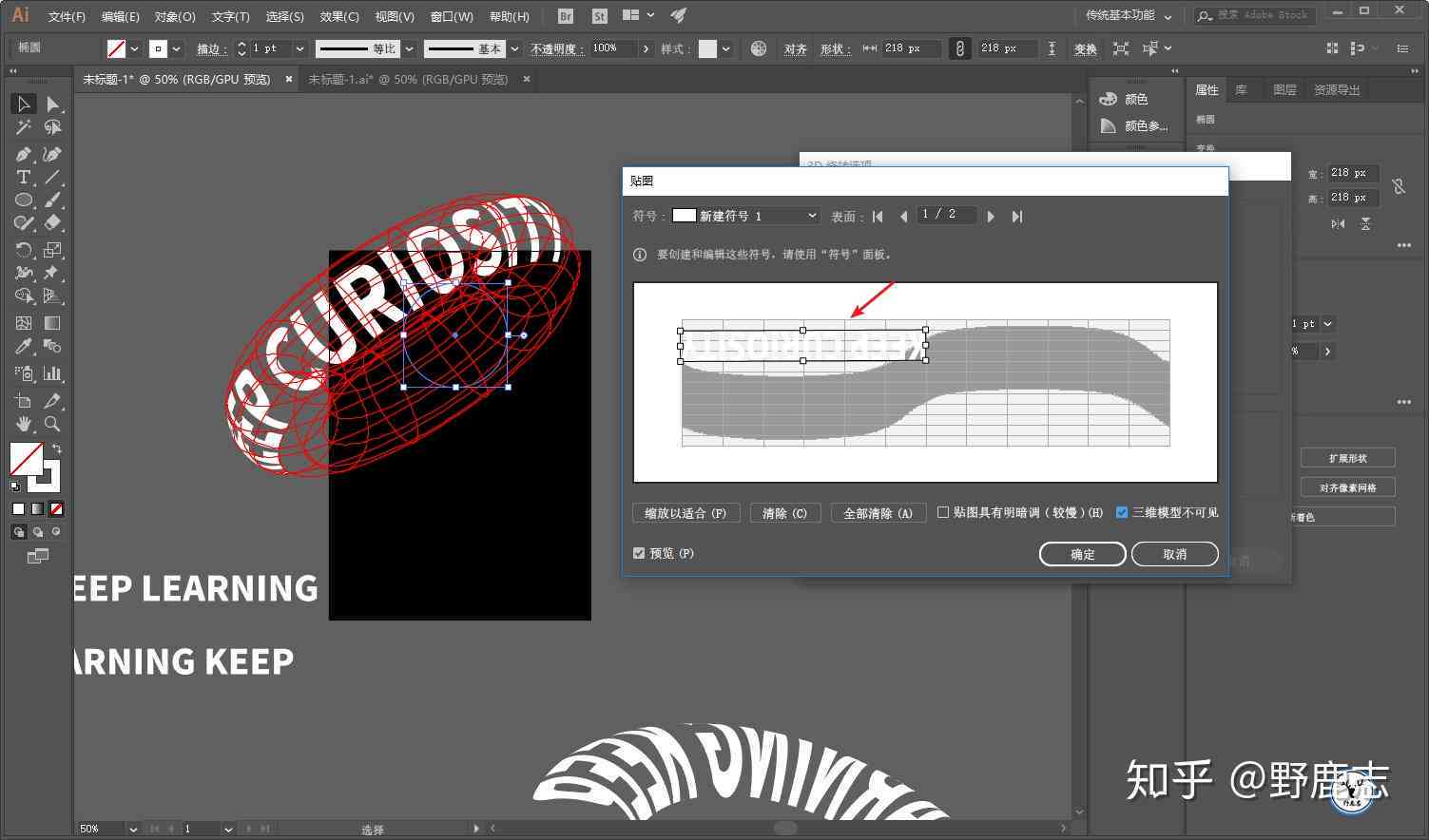Click the 缩放以适合 (Scale to Fit) button
Image resolution: width=1429 pixels, height=840 pixels.
tap(686, 513)
